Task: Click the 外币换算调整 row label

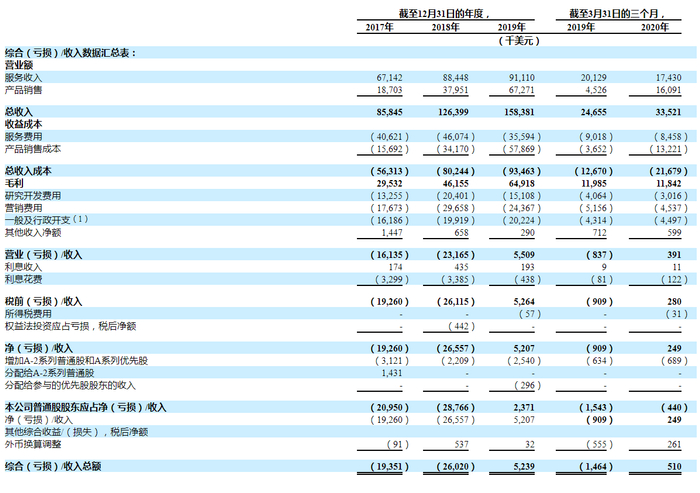Action: [x=33, y=444]
